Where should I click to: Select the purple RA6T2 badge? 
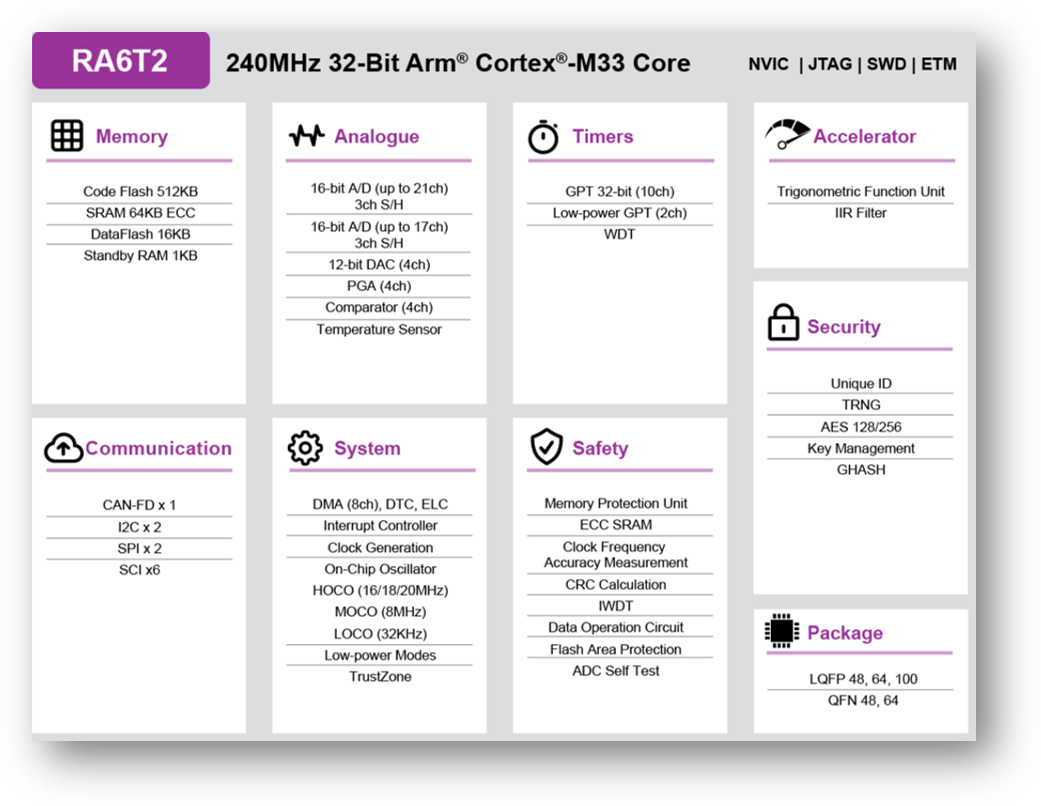click(121, 60)
